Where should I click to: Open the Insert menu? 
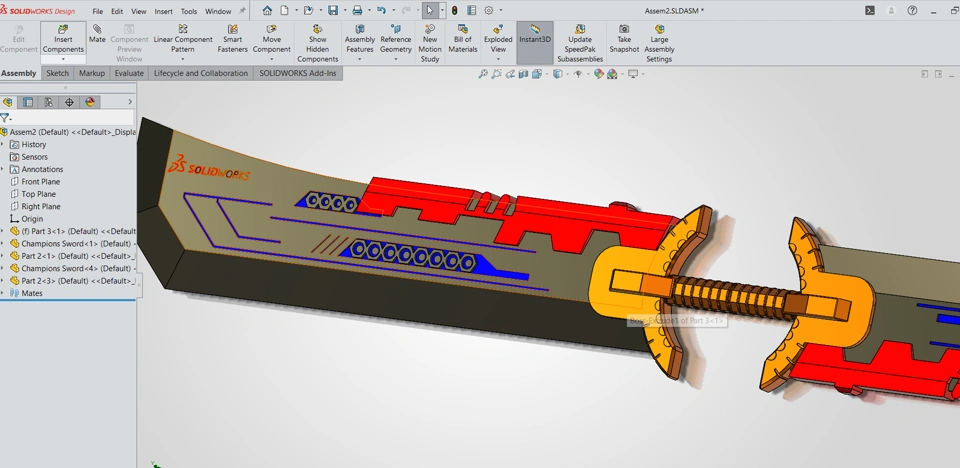click(163, 11)
